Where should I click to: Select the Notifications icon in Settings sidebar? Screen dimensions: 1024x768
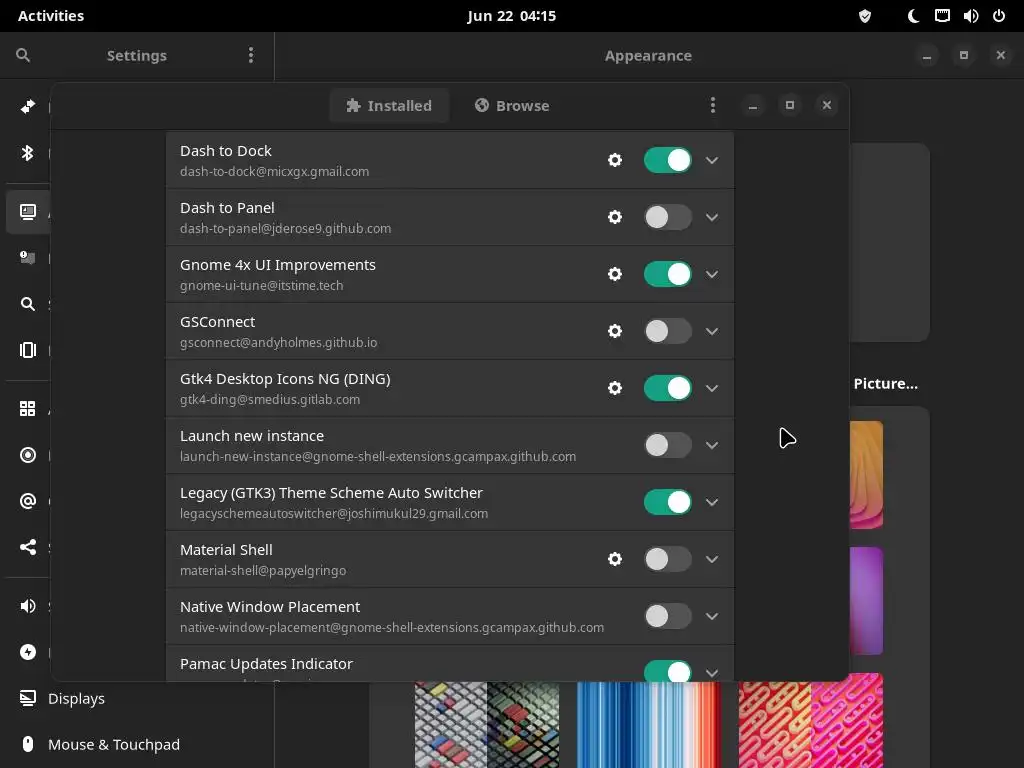pos(27,257)
